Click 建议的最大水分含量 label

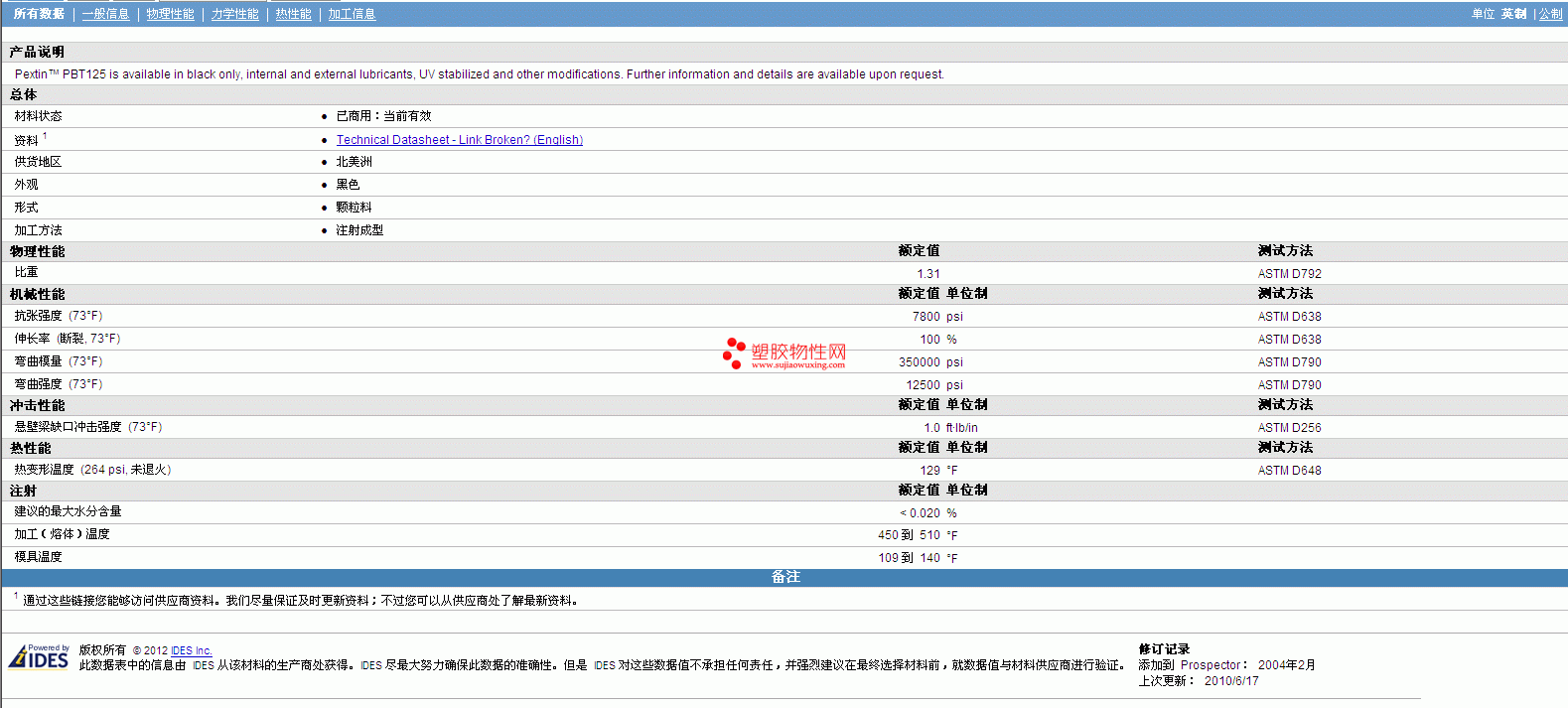68,511
